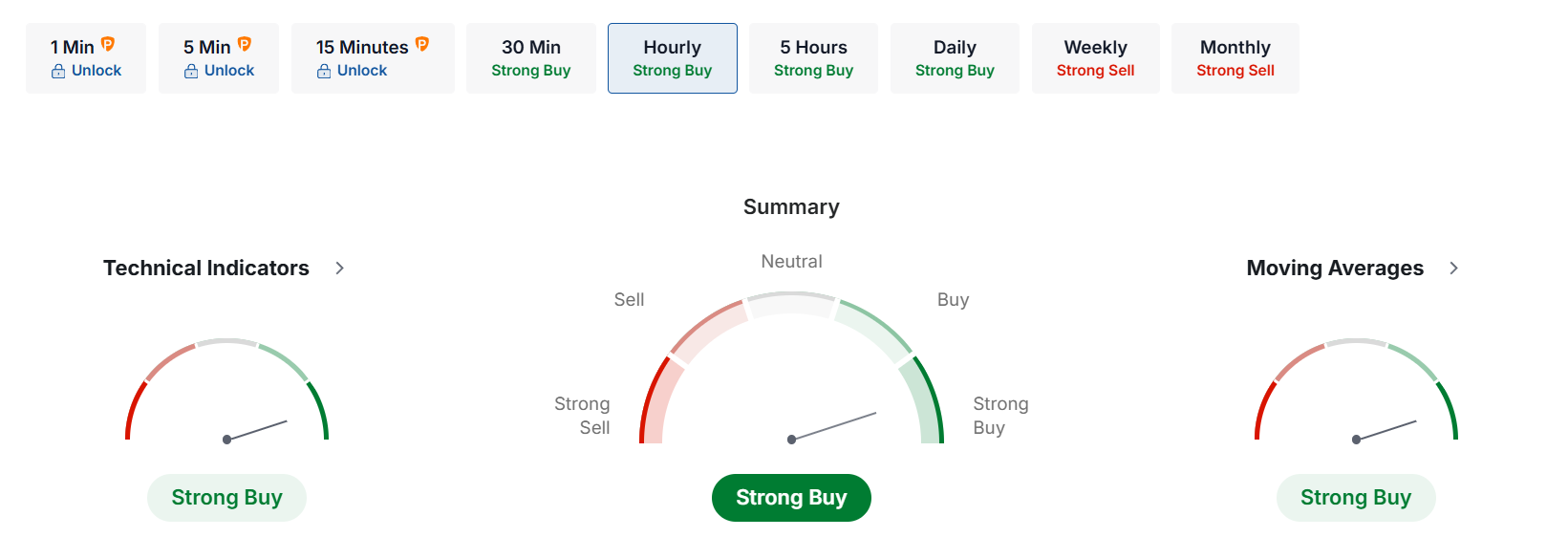Expand Technical Indicators with the chevron arrow
The width and height of the screenshot is (1568, 559).
pyautogui.click(x=340, y=269)
